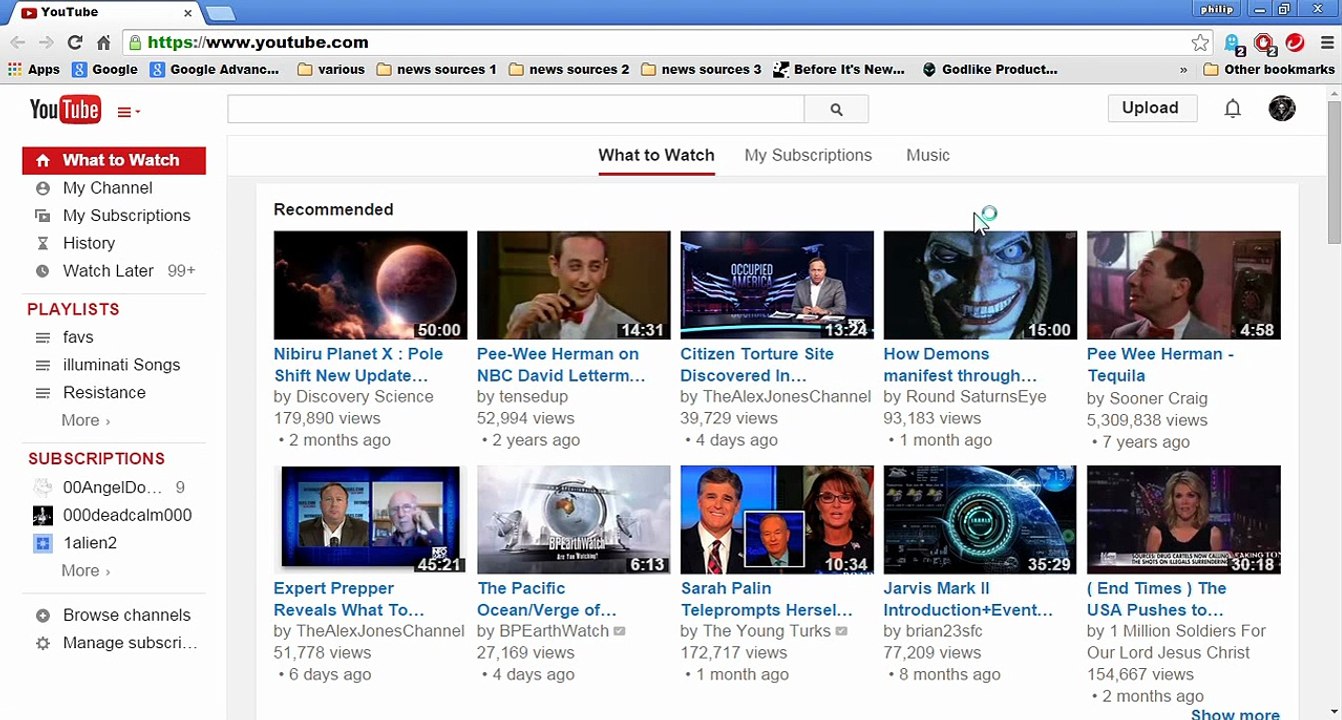Viewport: 1342px width, 720px height.
Task: Expand the bookmarks overflow chevron
Action: tap(1184, 69)
